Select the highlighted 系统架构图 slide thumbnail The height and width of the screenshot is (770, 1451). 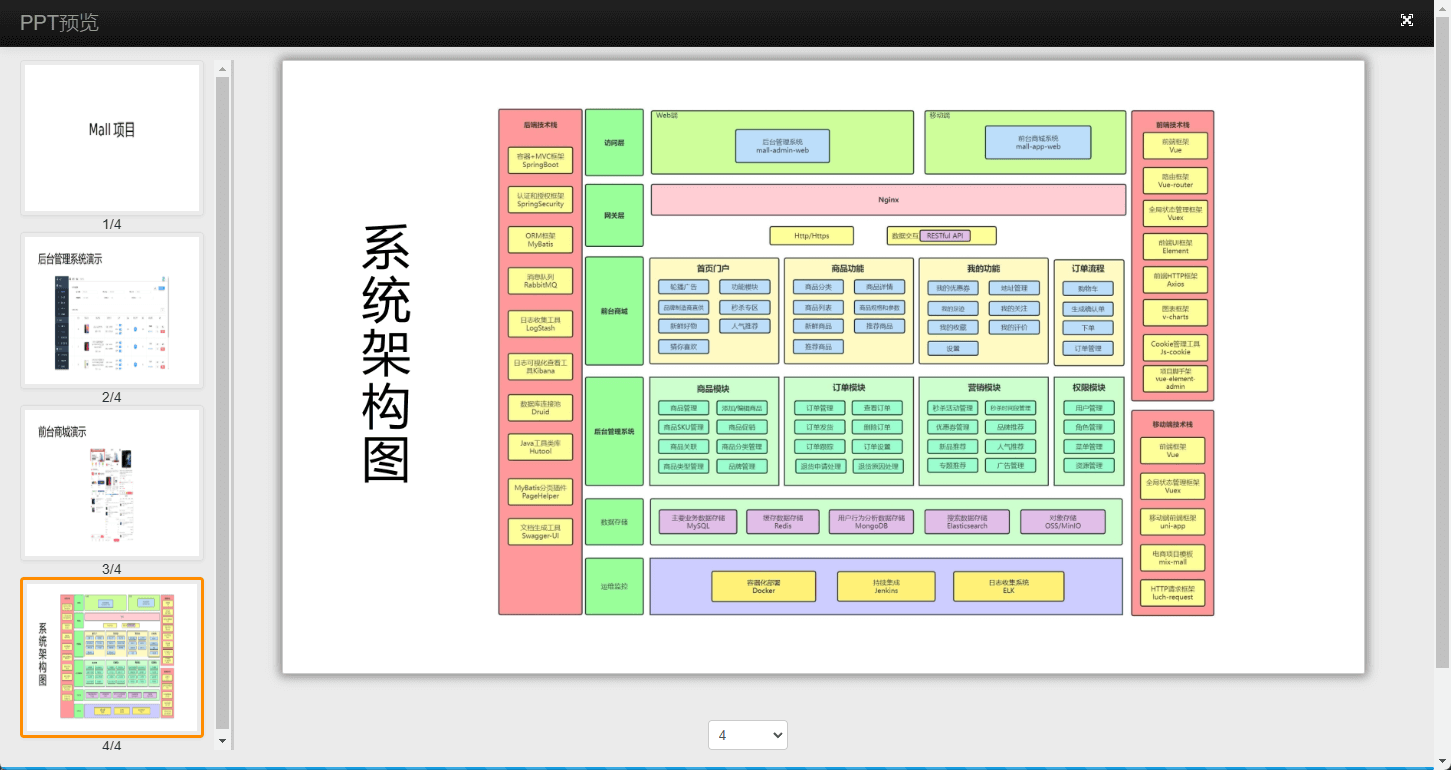click(112, 657)
